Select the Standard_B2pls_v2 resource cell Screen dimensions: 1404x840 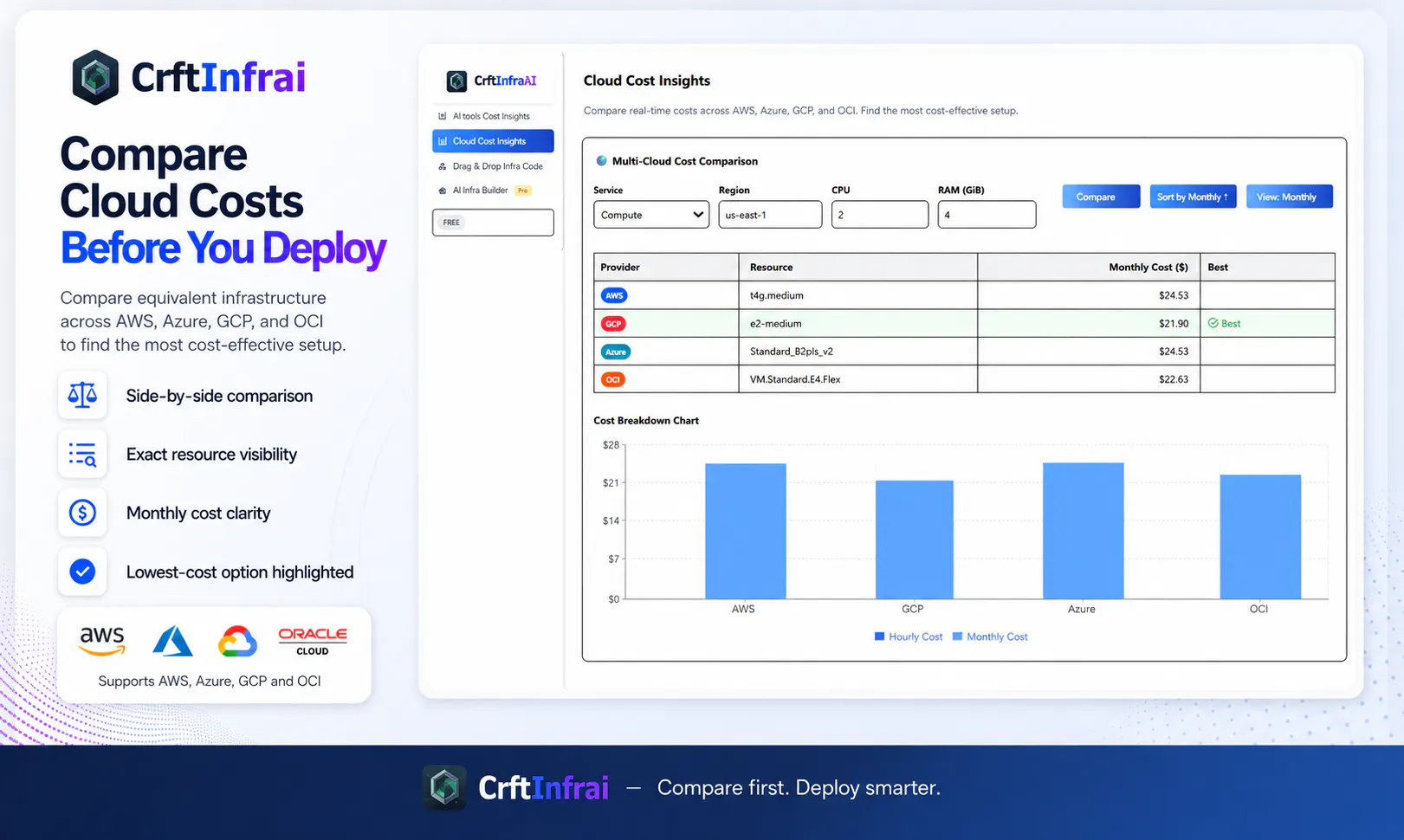(x=858, y=351)
